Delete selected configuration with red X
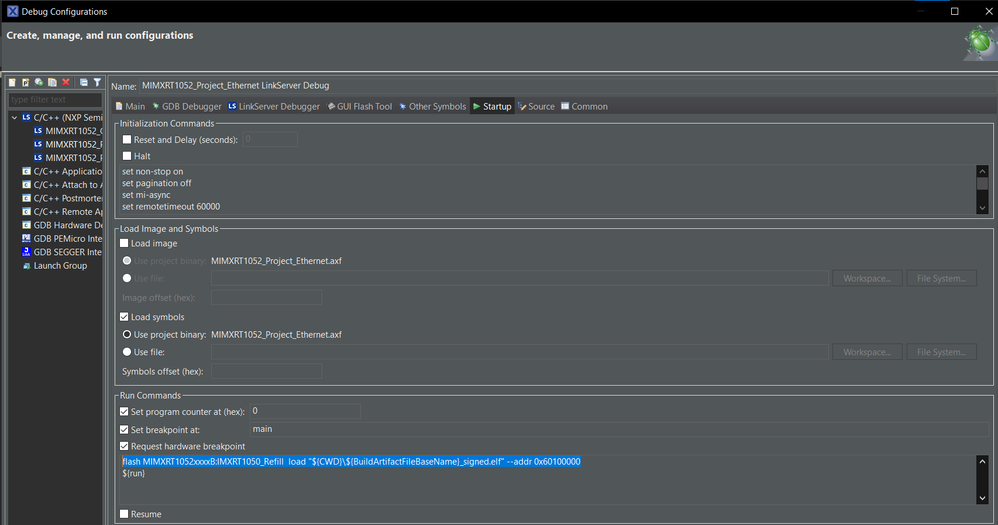This screenshot has width=998, height=525. [x=66, y=82]
